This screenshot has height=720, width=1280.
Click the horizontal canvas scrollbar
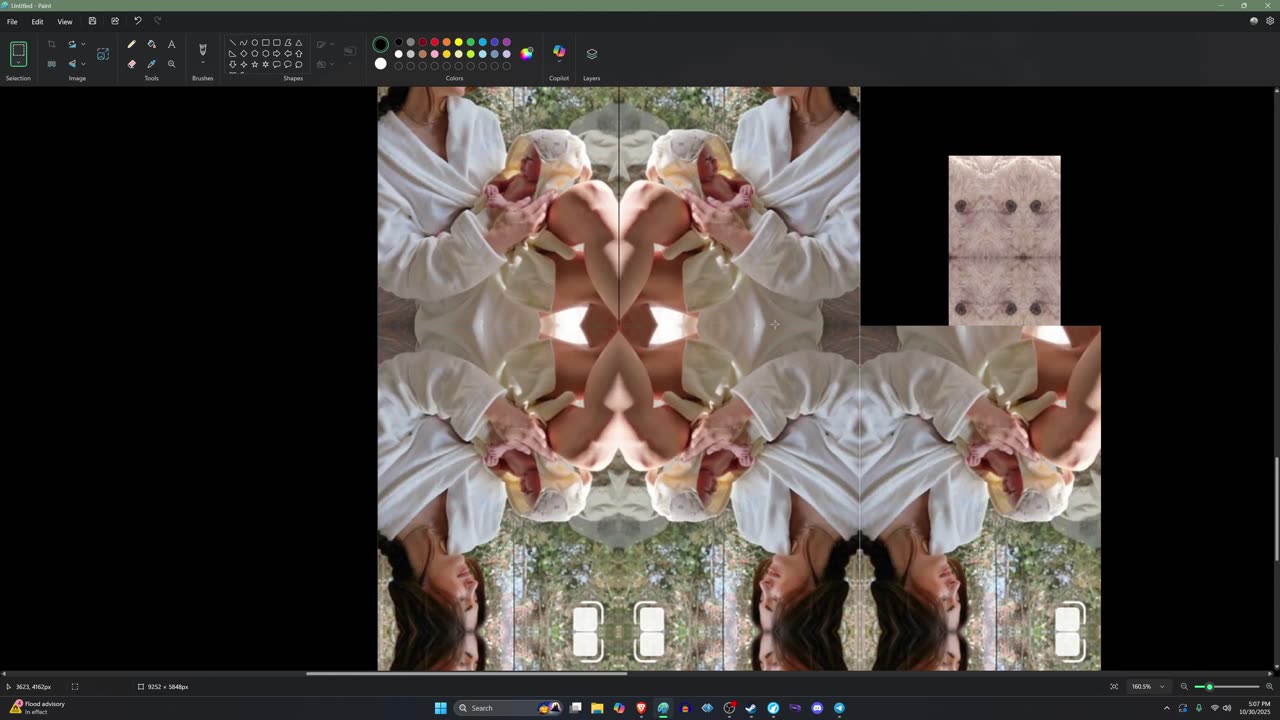pos(466,674)
